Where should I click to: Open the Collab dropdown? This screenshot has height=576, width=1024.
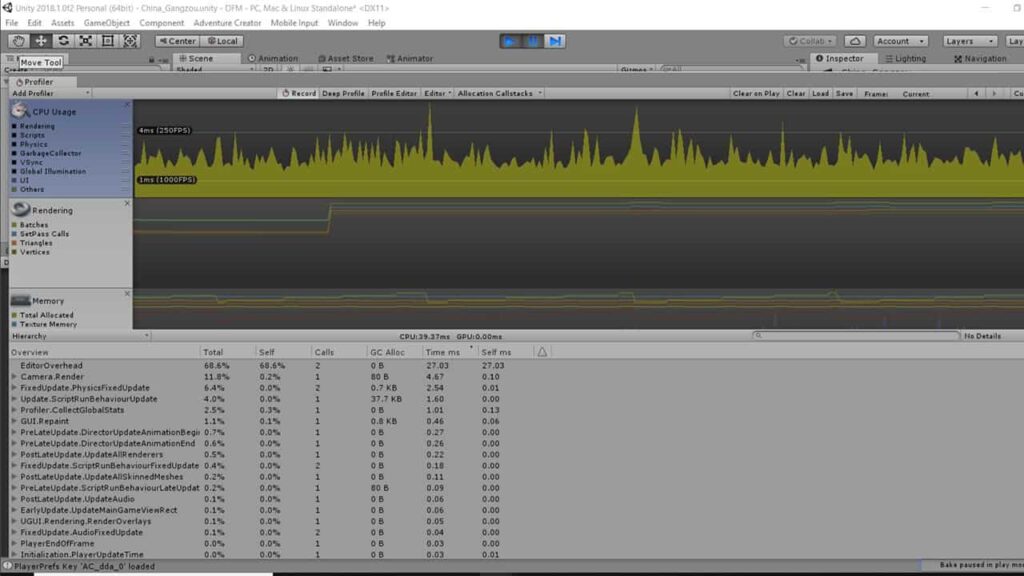pos(810,41)
